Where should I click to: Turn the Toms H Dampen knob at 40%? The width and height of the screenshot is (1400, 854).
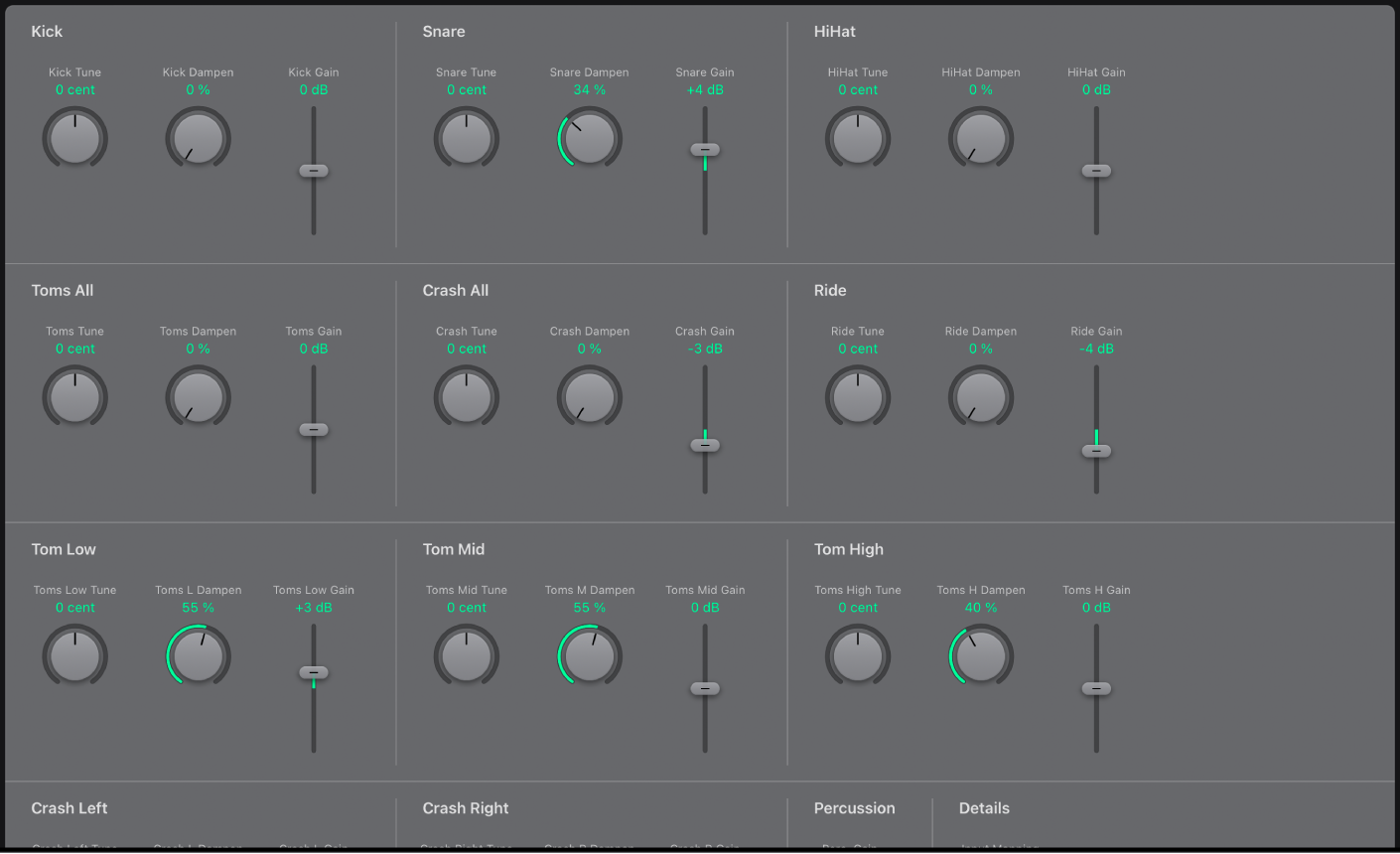click(980, 655)
